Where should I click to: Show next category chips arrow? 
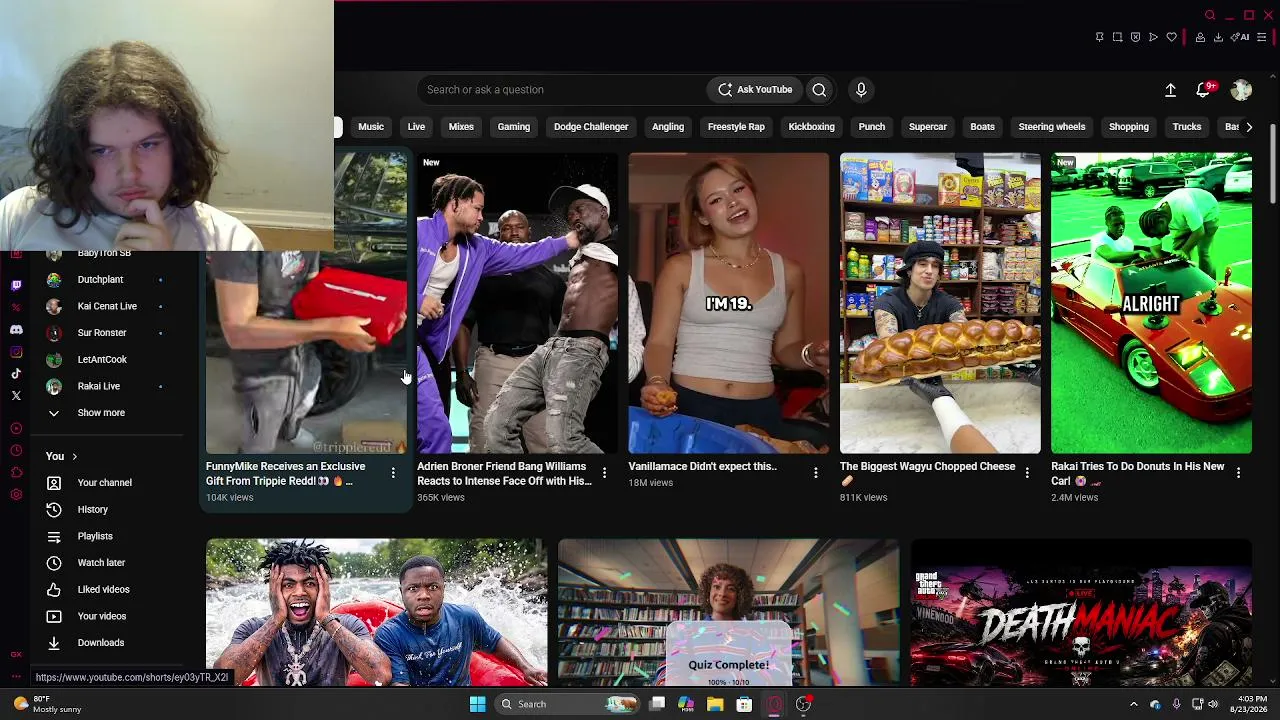click(1249, 127)
